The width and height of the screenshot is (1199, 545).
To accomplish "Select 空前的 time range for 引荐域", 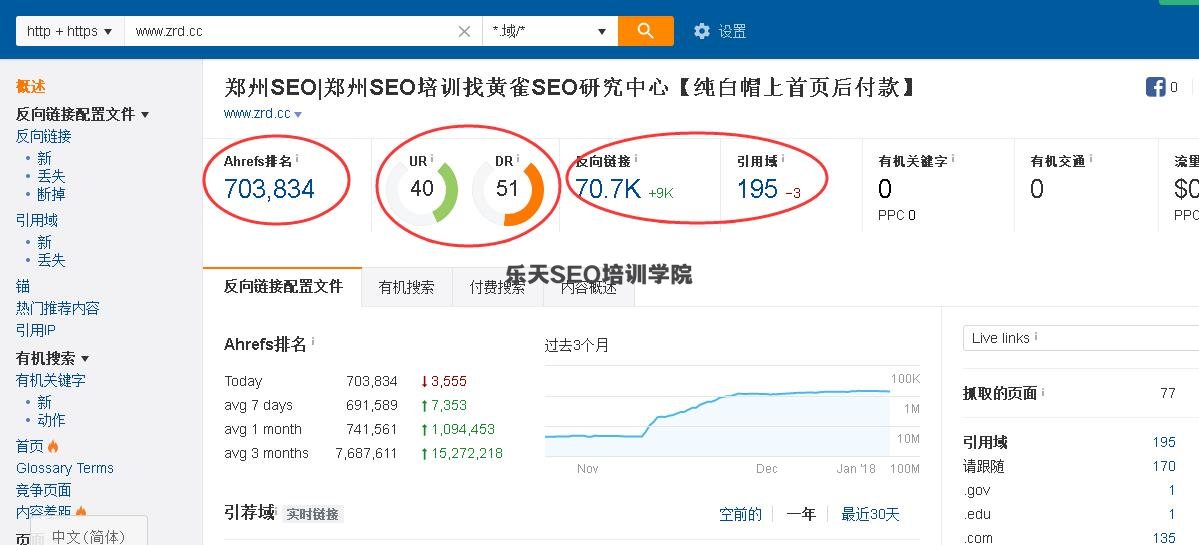I will [x=740, y=514].
